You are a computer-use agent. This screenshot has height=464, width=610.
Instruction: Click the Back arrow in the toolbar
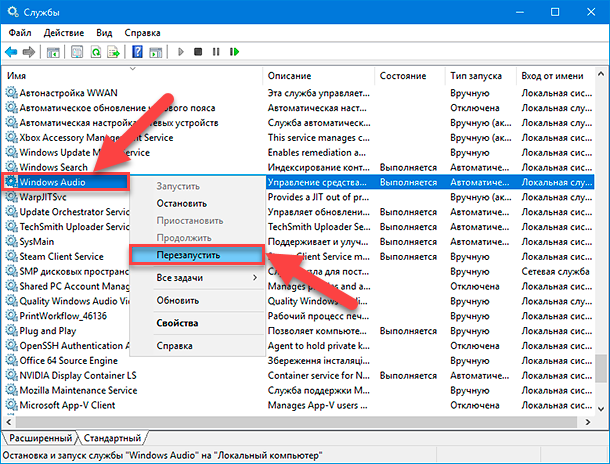point(11,51)
